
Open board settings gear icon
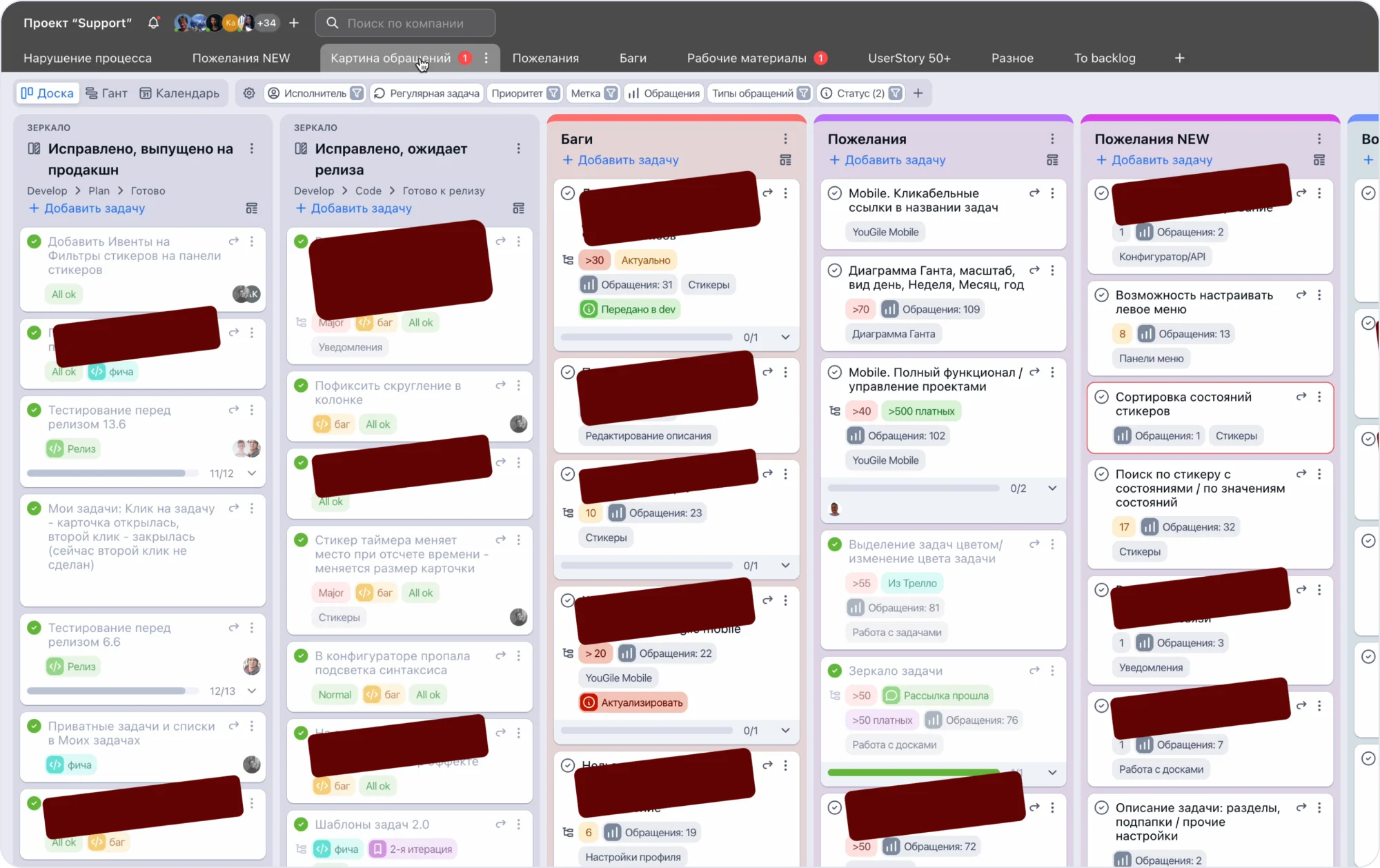[x=249, y=93]
